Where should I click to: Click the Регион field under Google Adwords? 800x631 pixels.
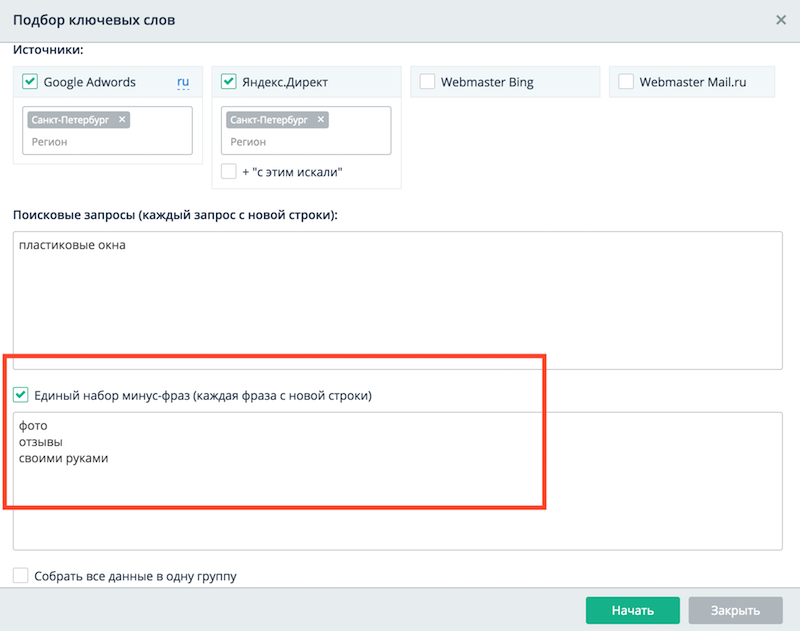tap(100, 142)
